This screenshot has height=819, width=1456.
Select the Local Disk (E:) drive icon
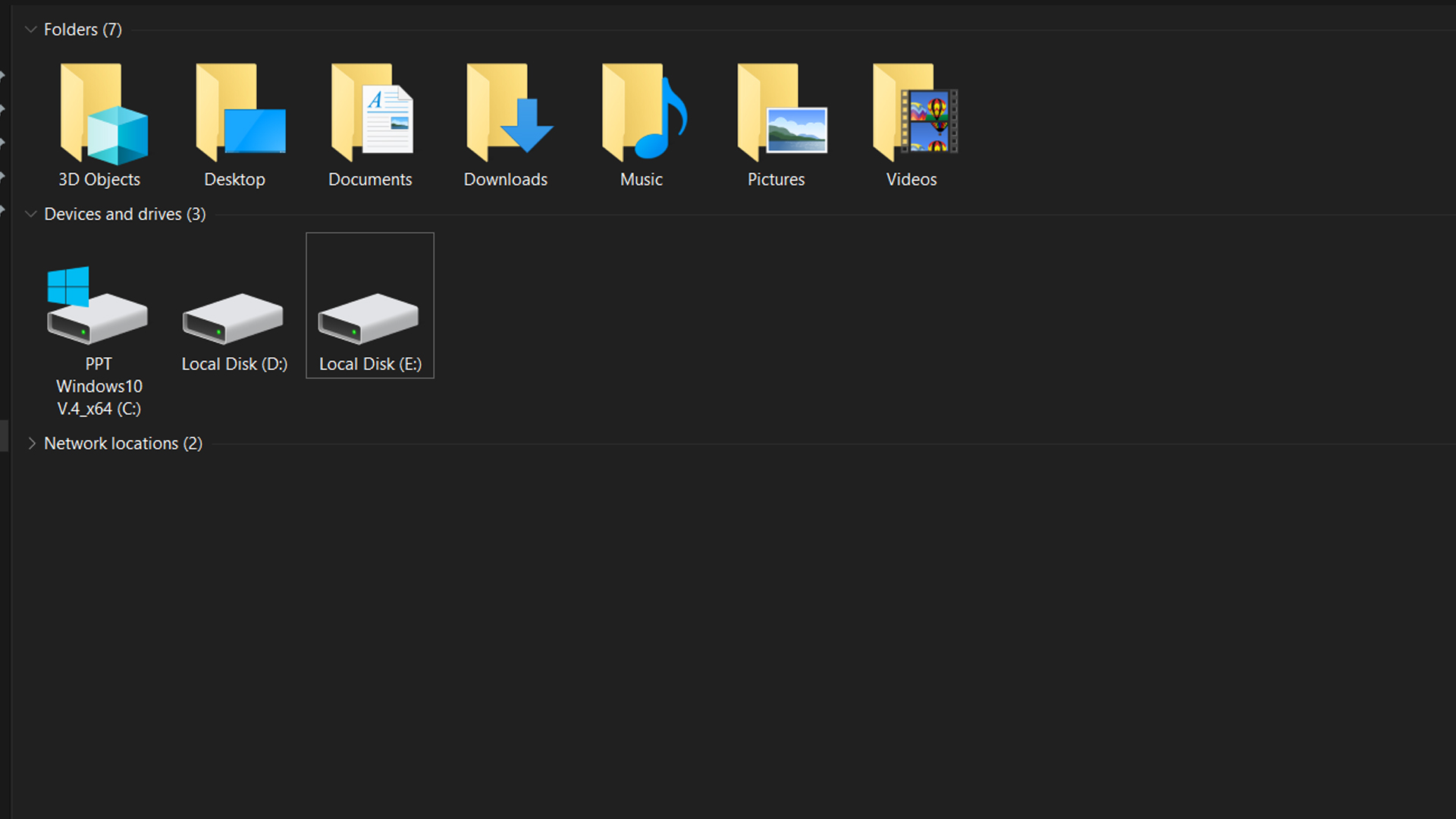369,317
